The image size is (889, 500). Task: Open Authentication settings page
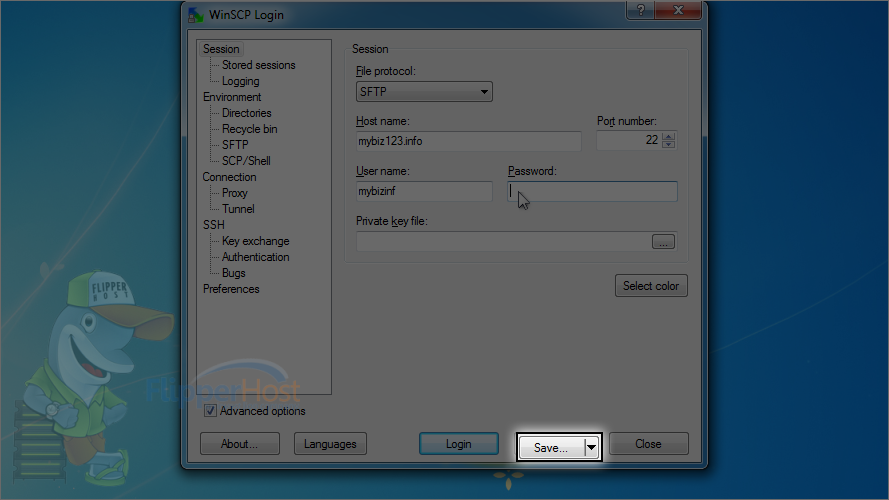pyautogui.click(x=256, y=257)
